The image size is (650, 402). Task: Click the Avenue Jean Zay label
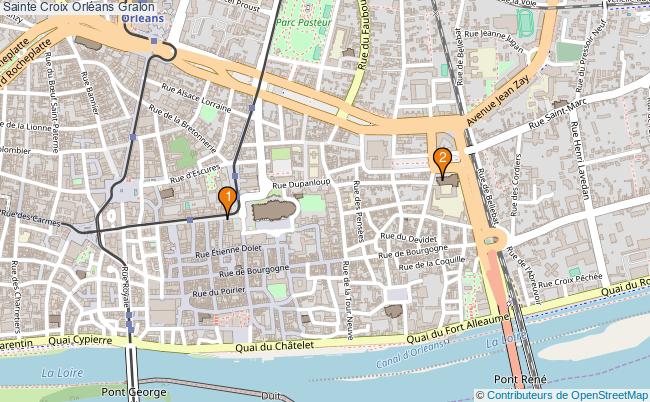[x=498, y=100]
